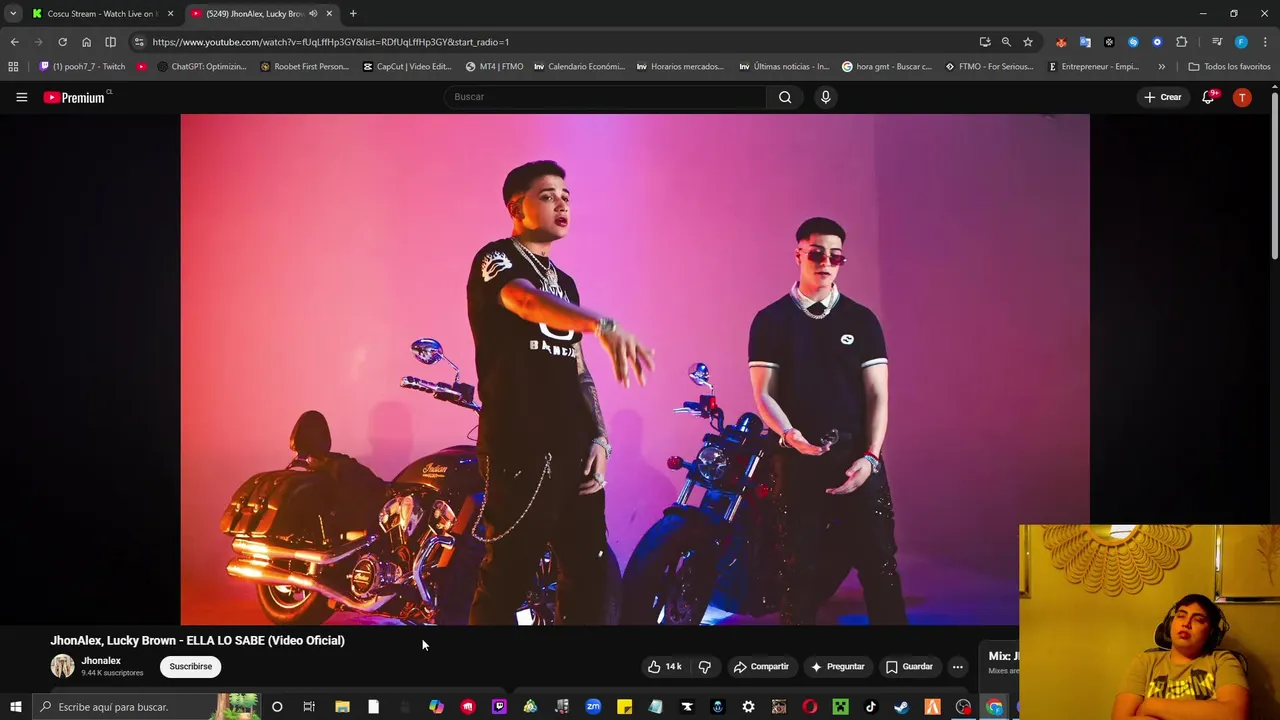Open a new browser tab
This screenshot has height=720, width=1280.
coord(353,14)
